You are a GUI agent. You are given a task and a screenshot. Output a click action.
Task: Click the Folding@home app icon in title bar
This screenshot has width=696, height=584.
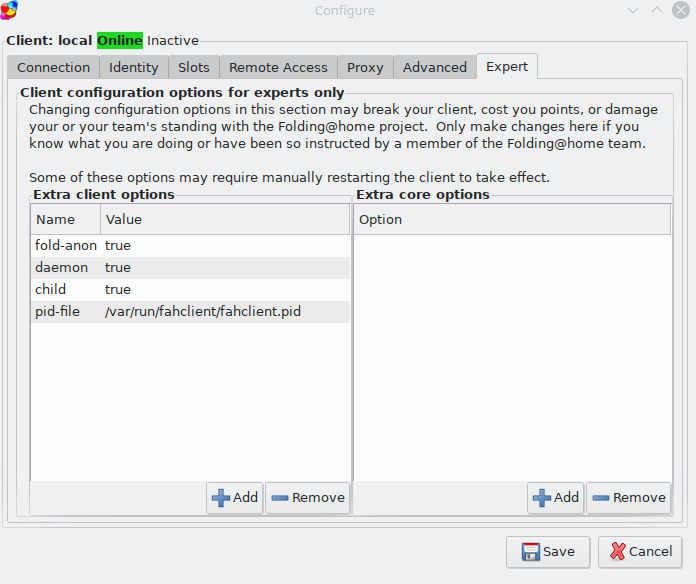pyautogui.click(x=8, y=10)
